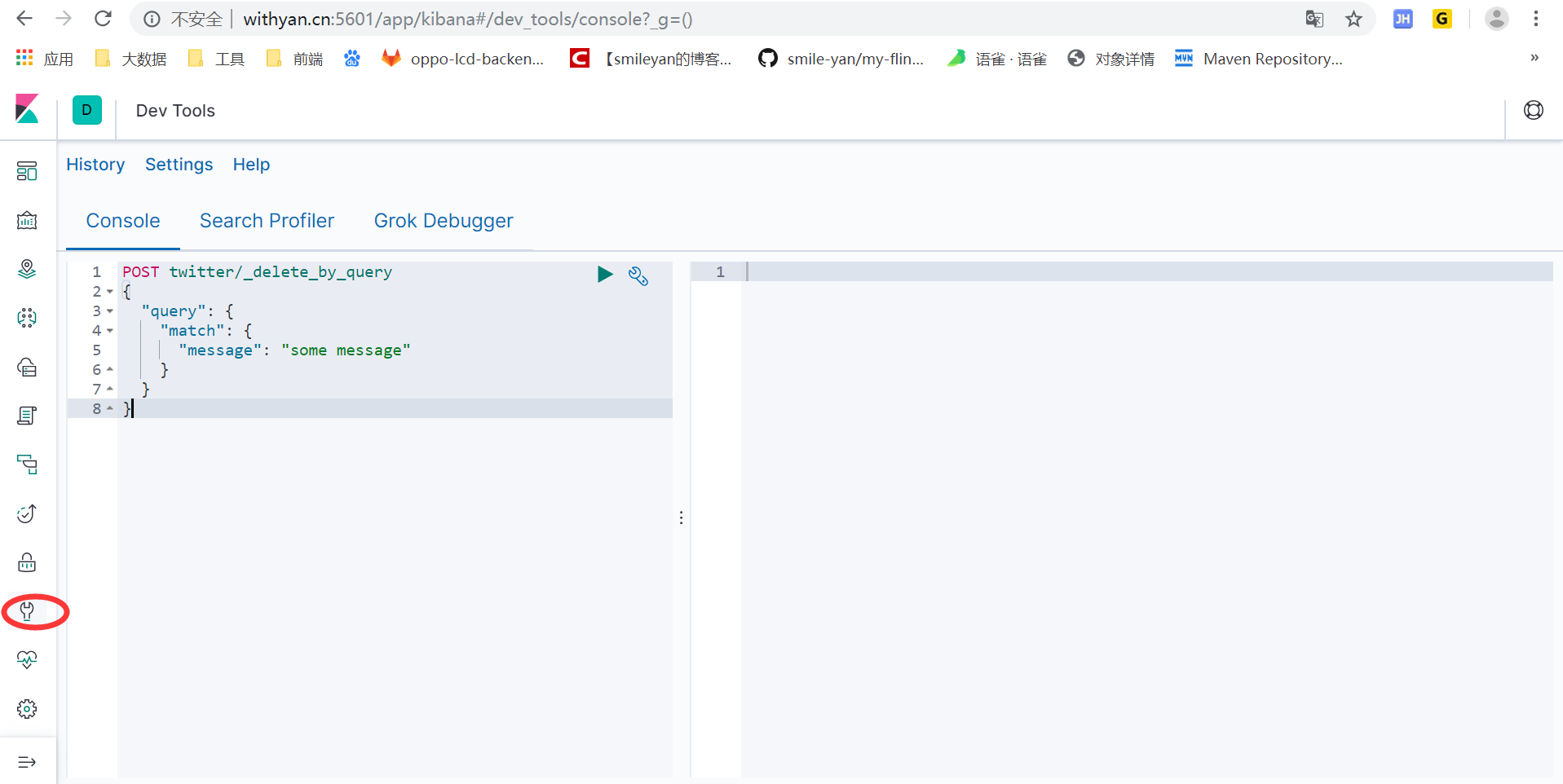Open the JH browser extension

coord(1402,19)
